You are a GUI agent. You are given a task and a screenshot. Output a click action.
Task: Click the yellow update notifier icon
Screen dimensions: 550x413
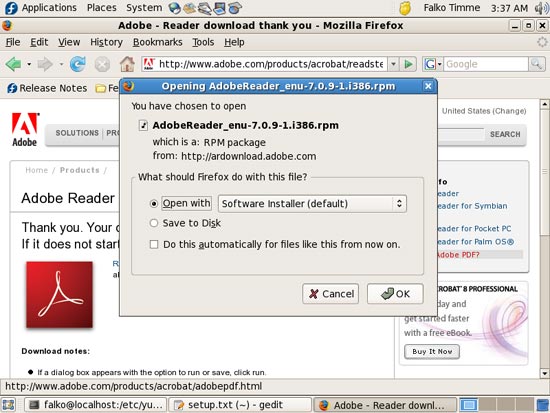[405, 8]
